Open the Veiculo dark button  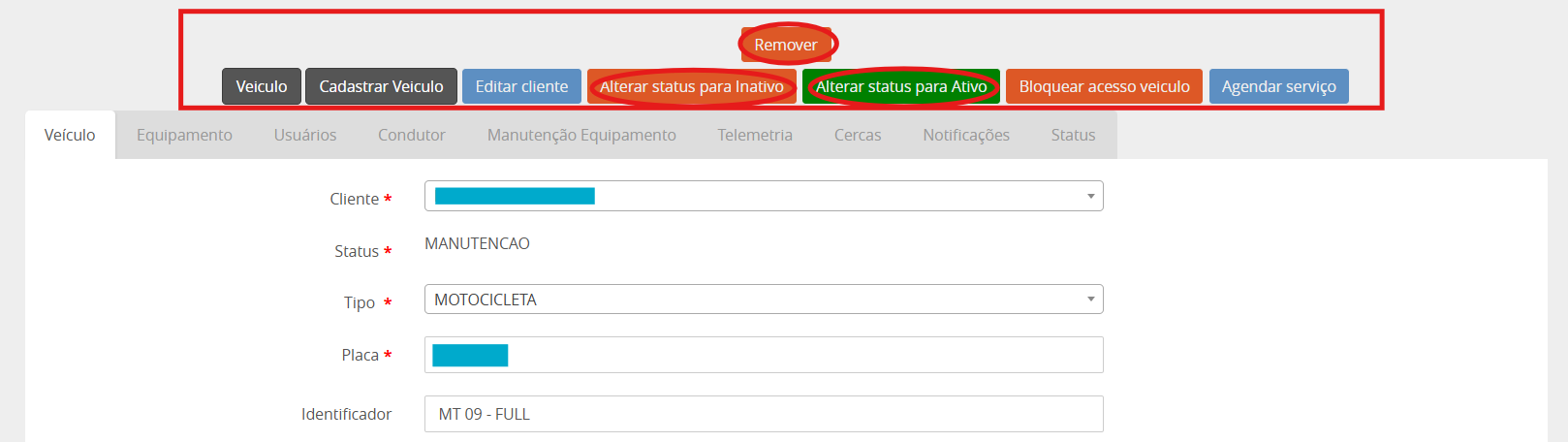click(x=262, y=86)
